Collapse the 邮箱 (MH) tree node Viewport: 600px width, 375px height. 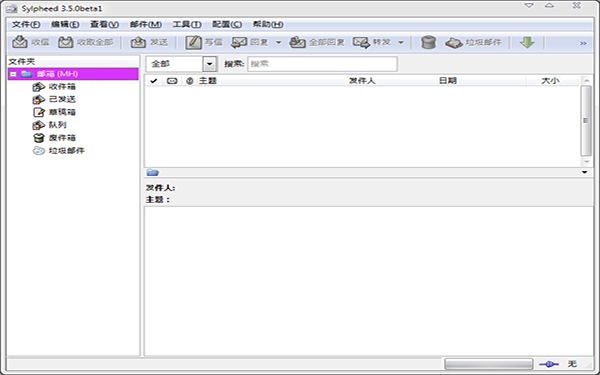pyautogui.click(x=13, y=74)
